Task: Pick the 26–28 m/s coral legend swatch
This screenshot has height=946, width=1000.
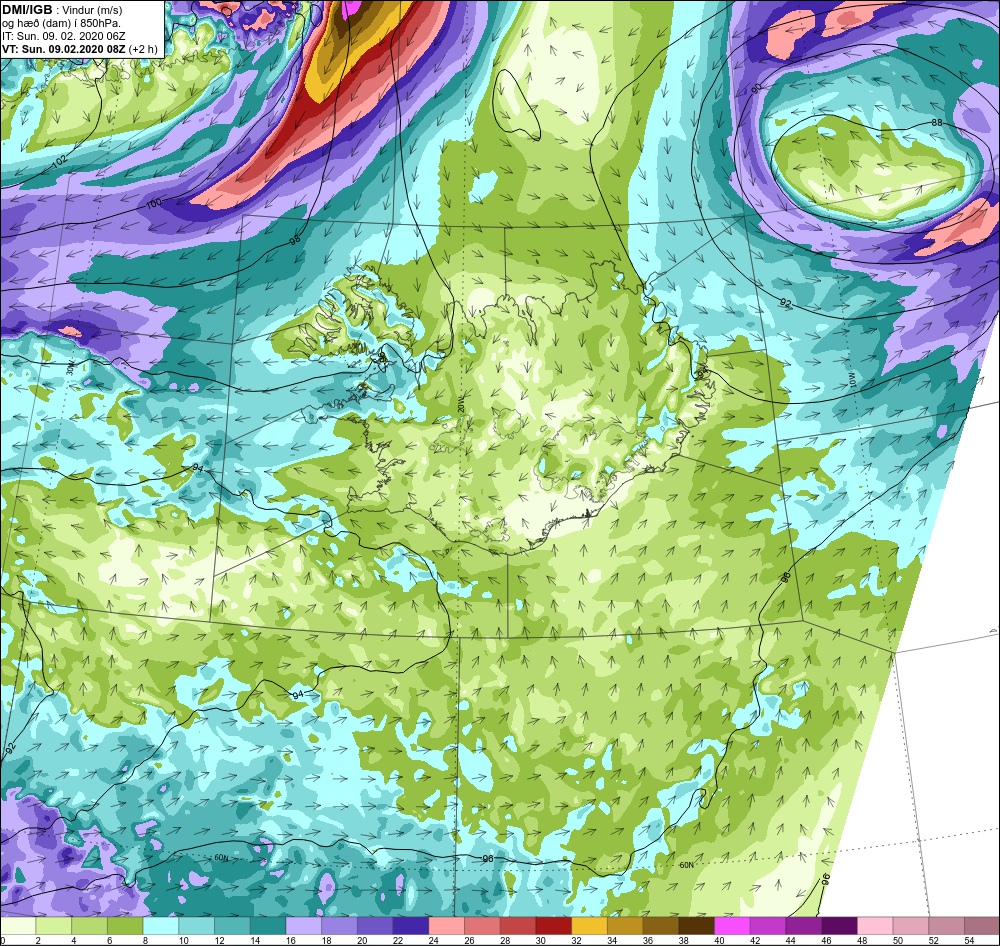Action: [482, 927]
